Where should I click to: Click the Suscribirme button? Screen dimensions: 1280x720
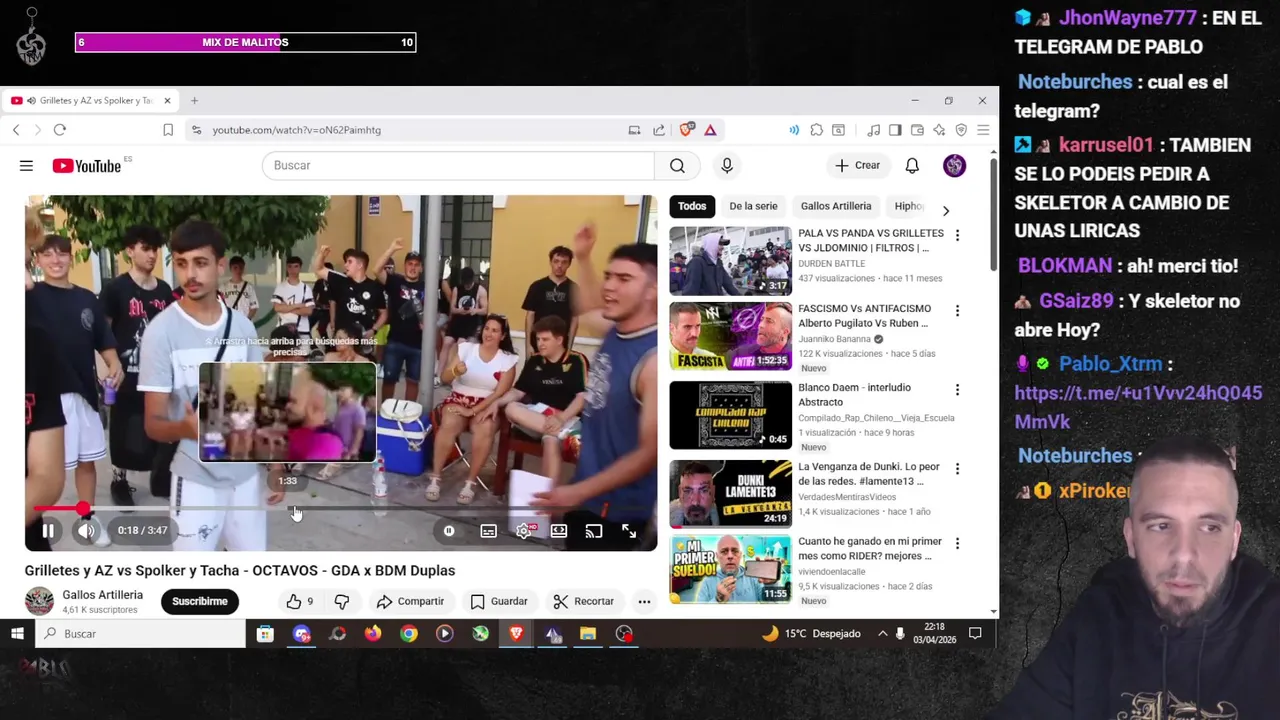(x=200, y=601)
